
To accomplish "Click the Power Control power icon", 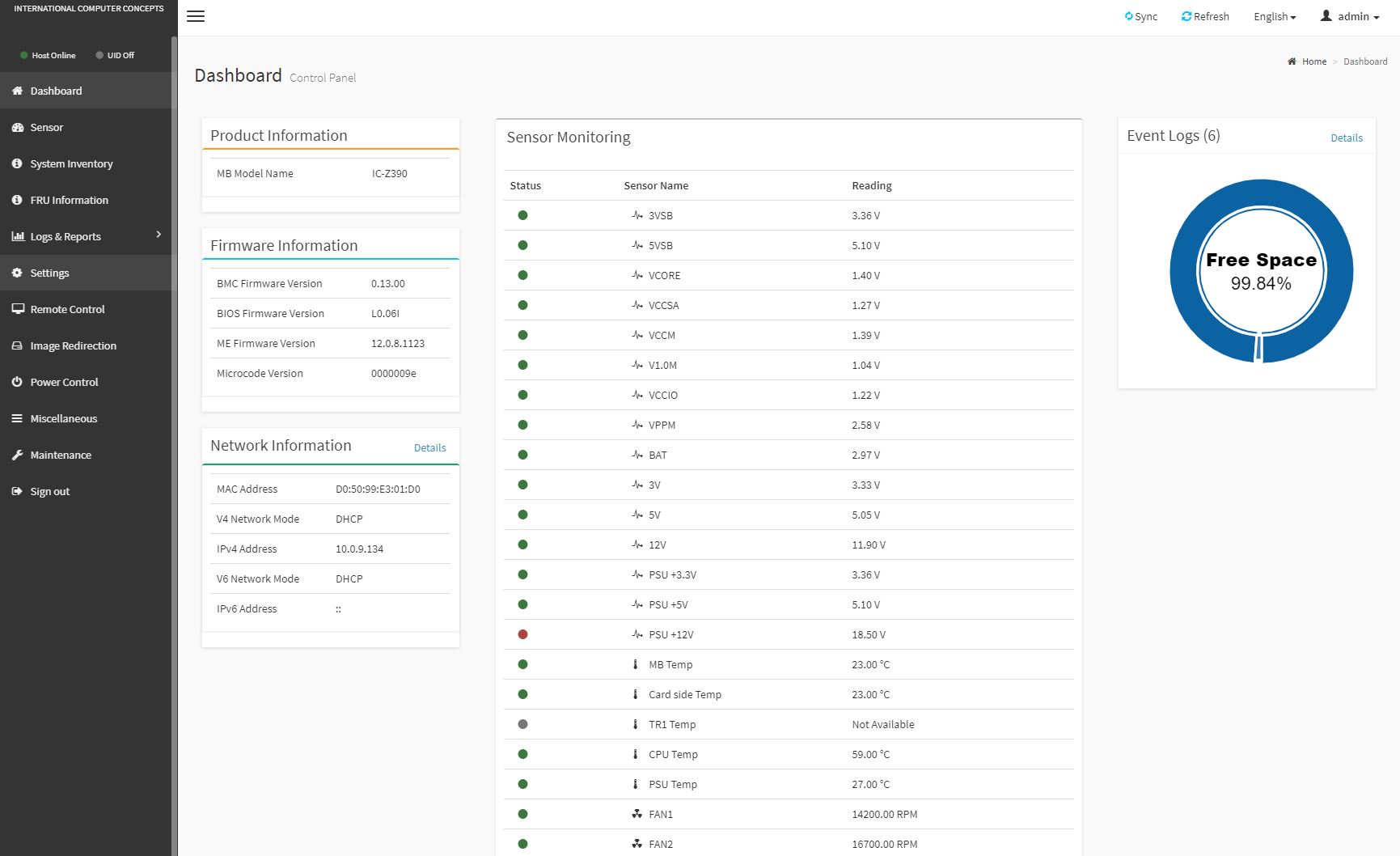I will (17, 382).
